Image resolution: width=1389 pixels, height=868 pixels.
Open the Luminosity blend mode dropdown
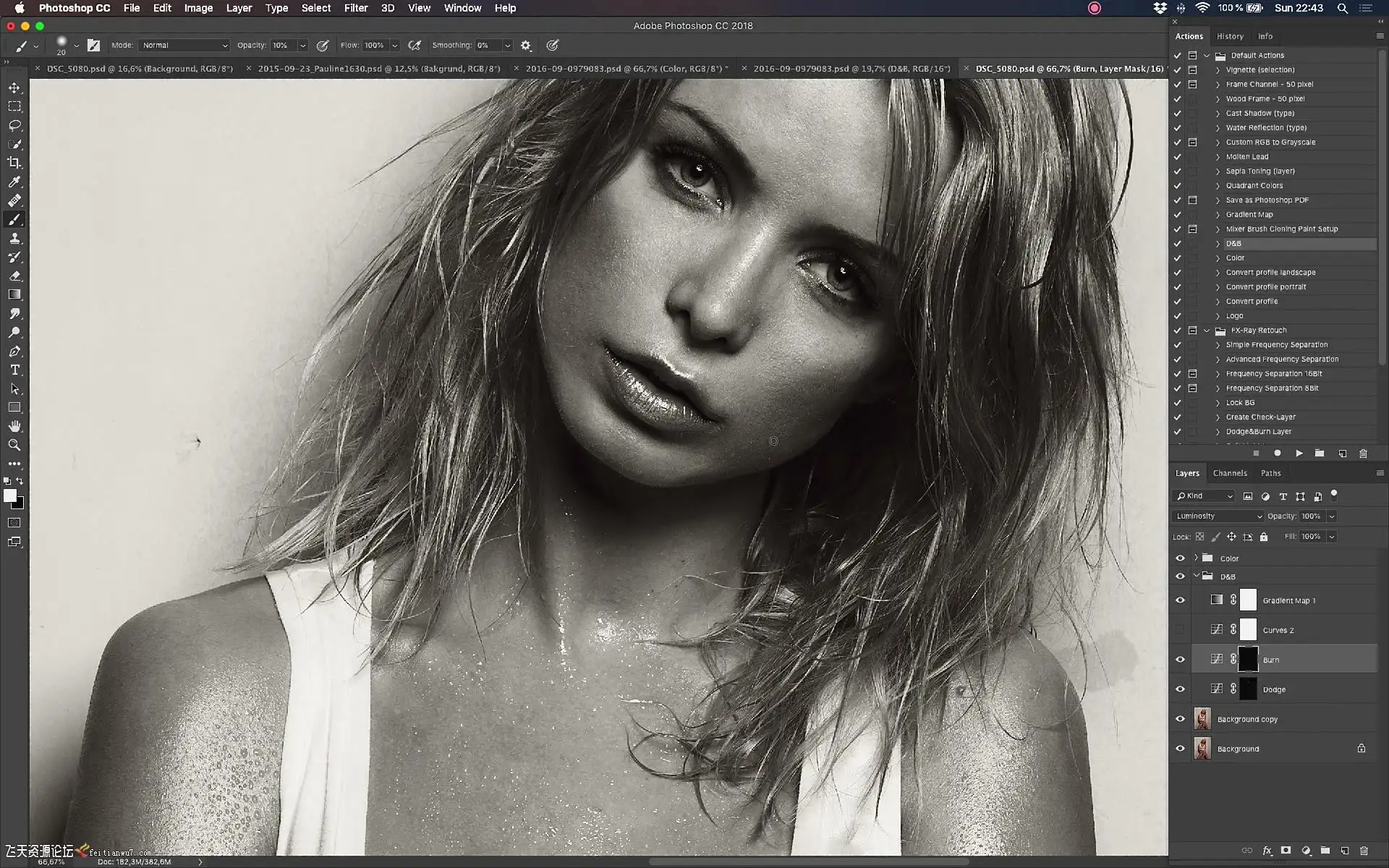[x=1218, y=516]
